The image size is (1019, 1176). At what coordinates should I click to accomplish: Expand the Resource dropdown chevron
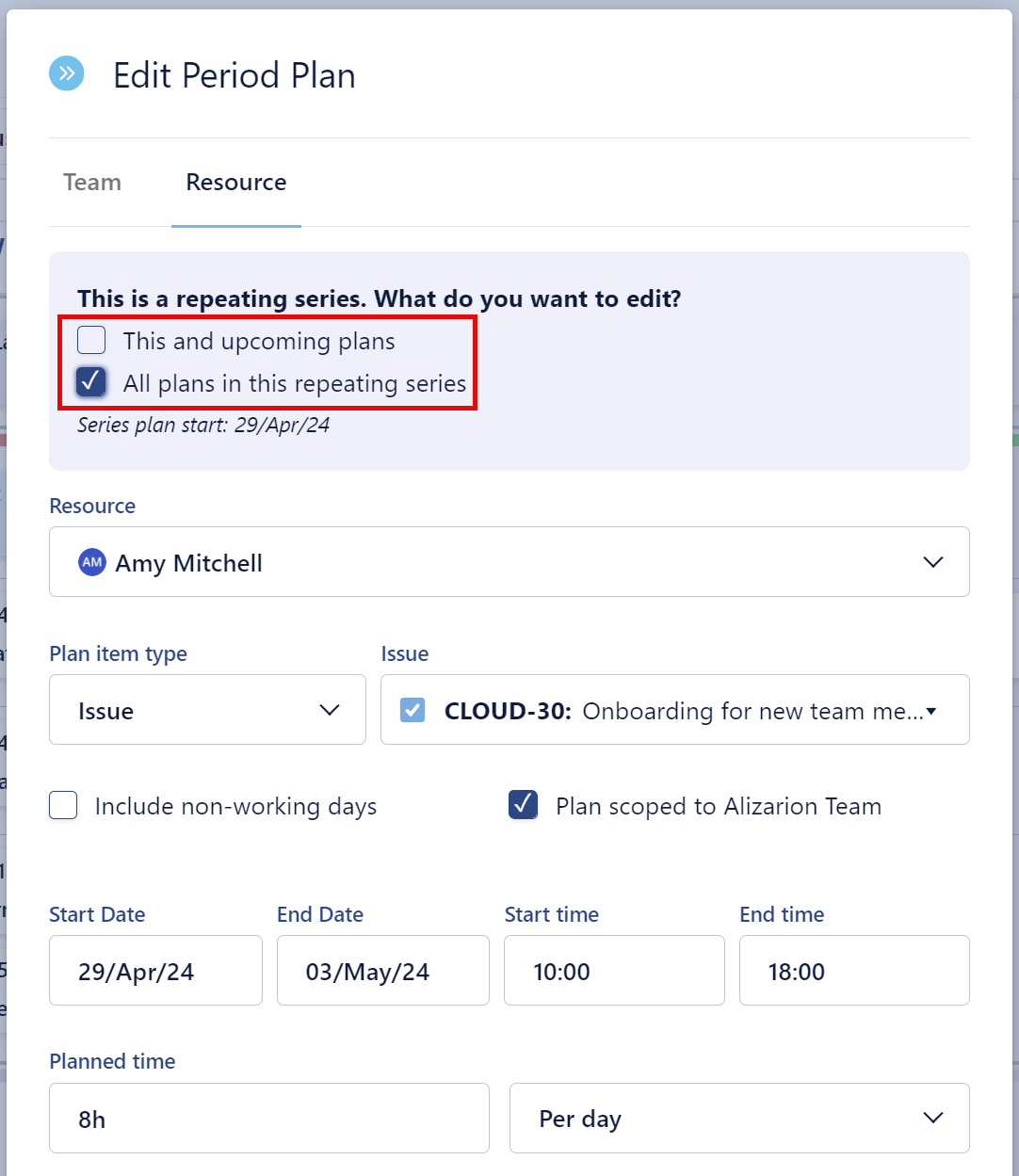click(x=932, y=562)
